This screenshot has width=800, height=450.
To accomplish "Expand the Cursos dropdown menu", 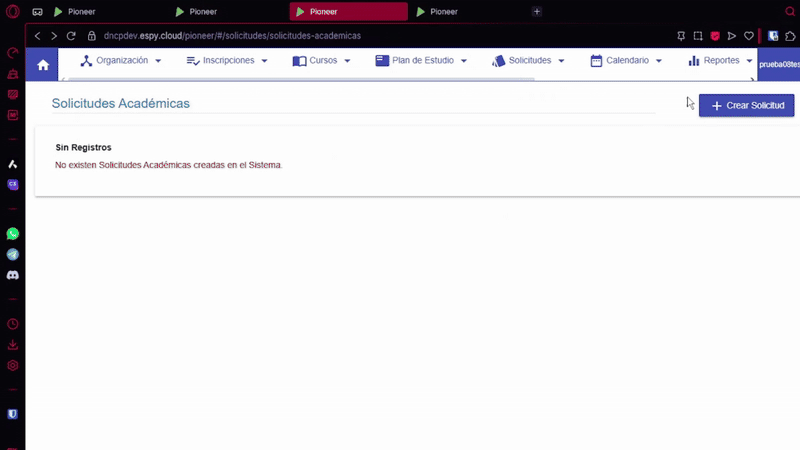I will pyautogui.click(x=321, y=61).
